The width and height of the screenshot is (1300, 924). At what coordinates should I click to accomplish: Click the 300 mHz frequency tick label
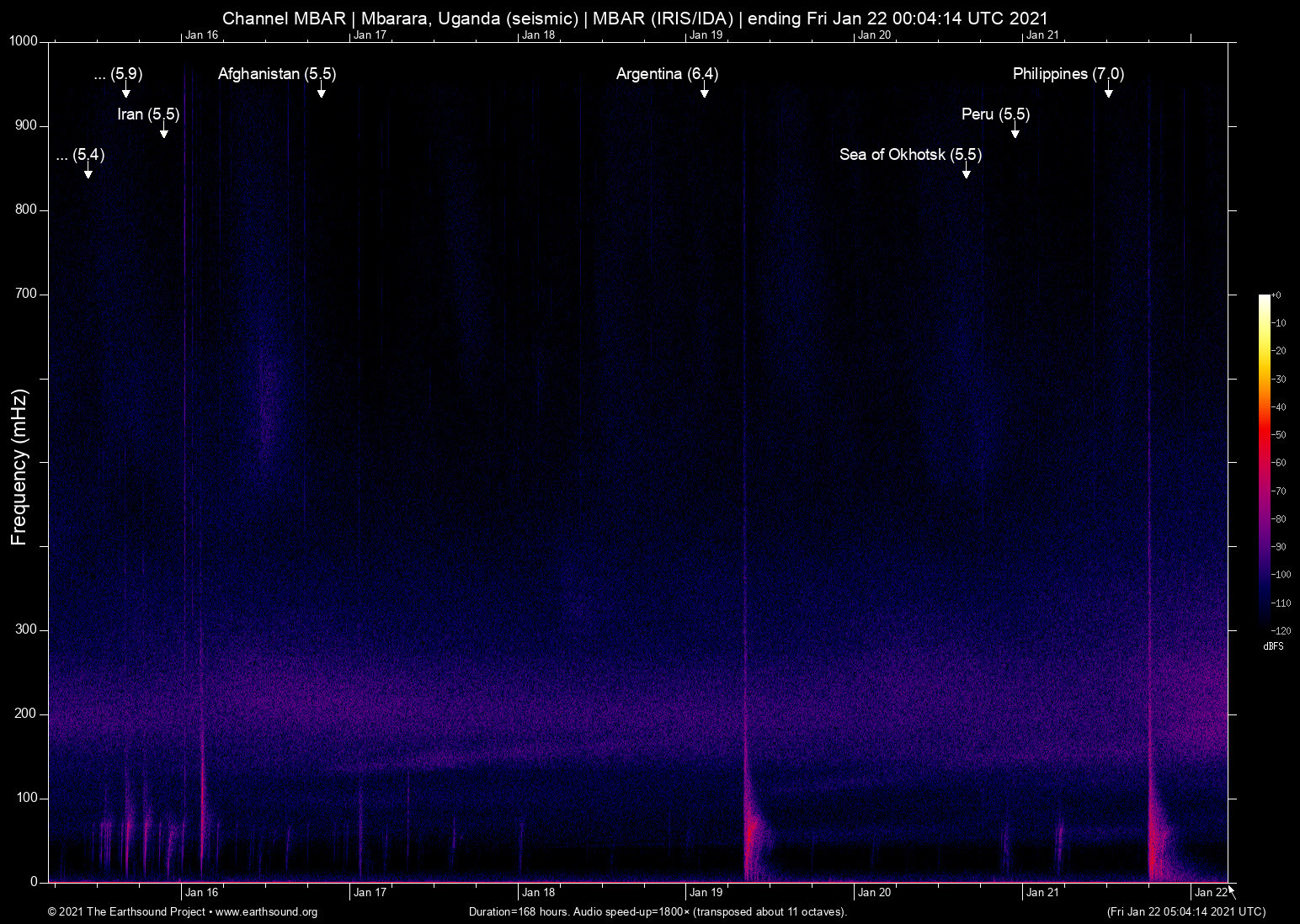26,629
